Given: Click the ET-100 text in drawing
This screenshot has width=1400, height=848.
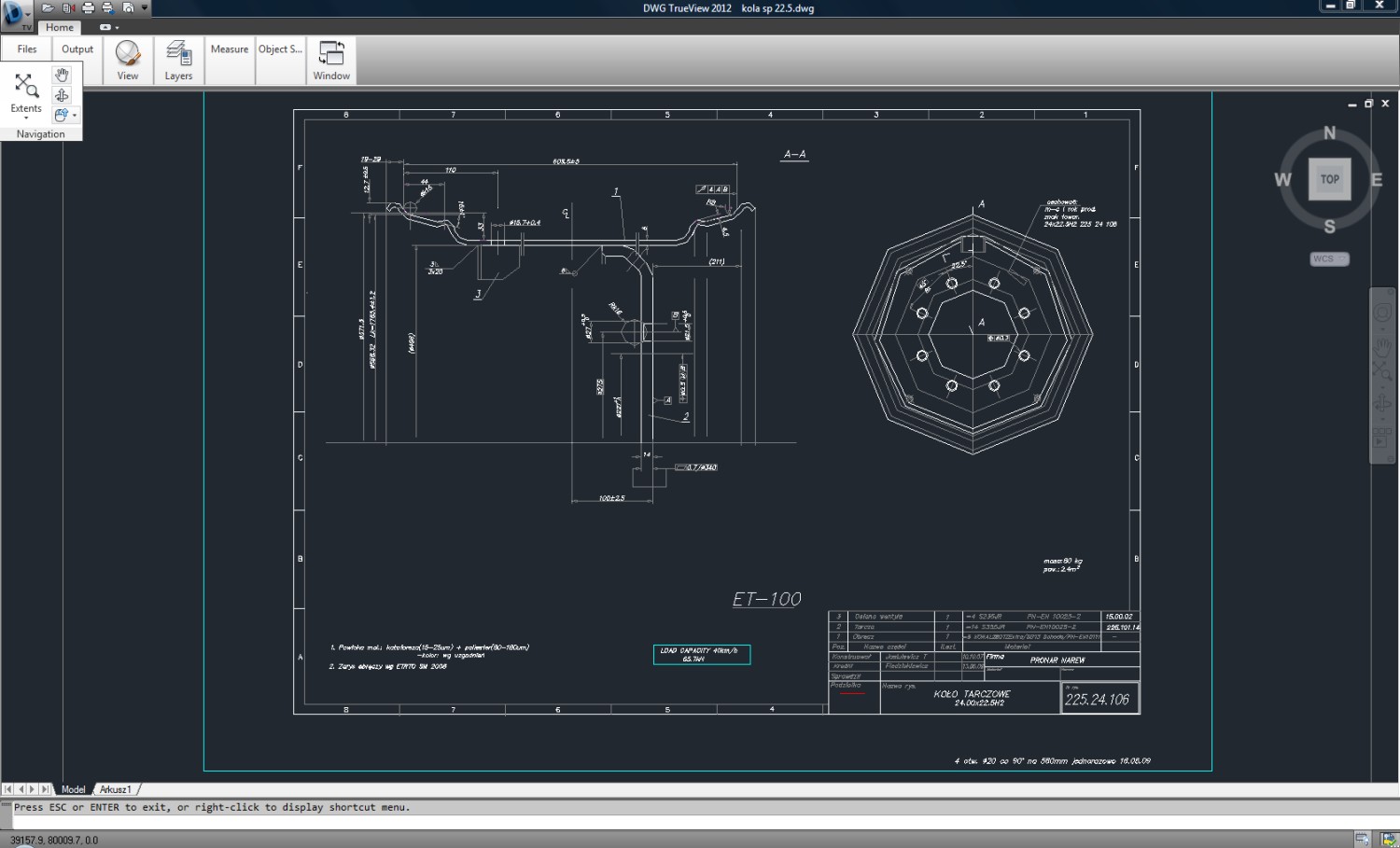Looking at the screenshot, I should [x=767, y=599].
